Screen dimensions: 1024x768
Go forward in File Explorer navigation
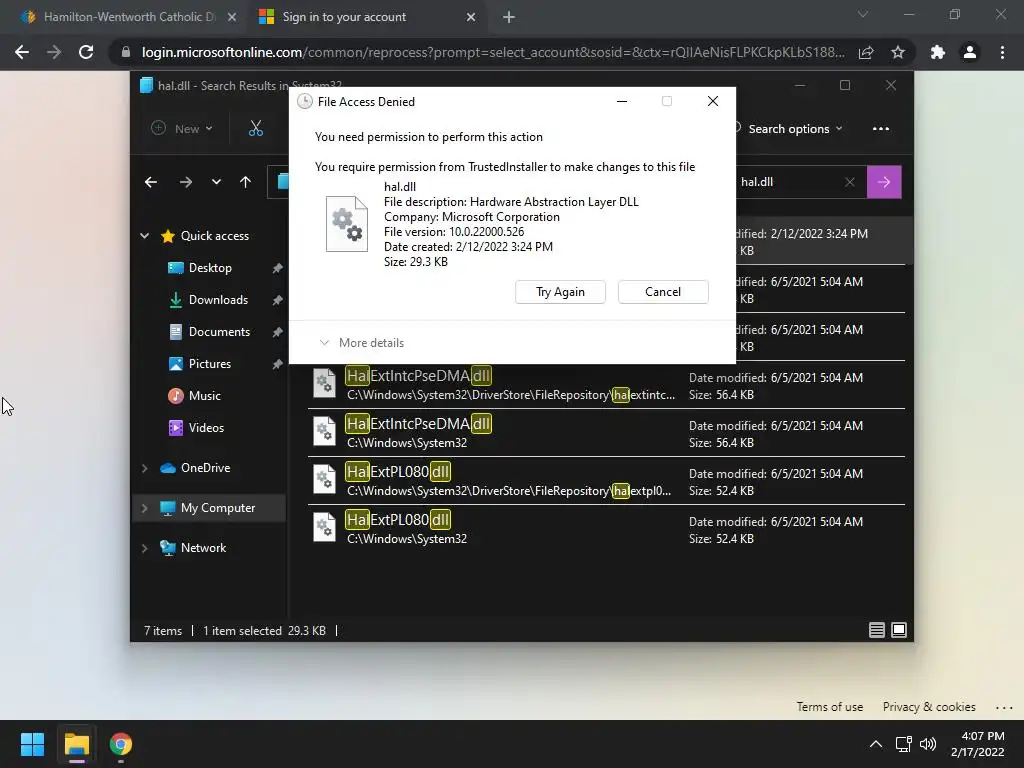coord(185,182)
